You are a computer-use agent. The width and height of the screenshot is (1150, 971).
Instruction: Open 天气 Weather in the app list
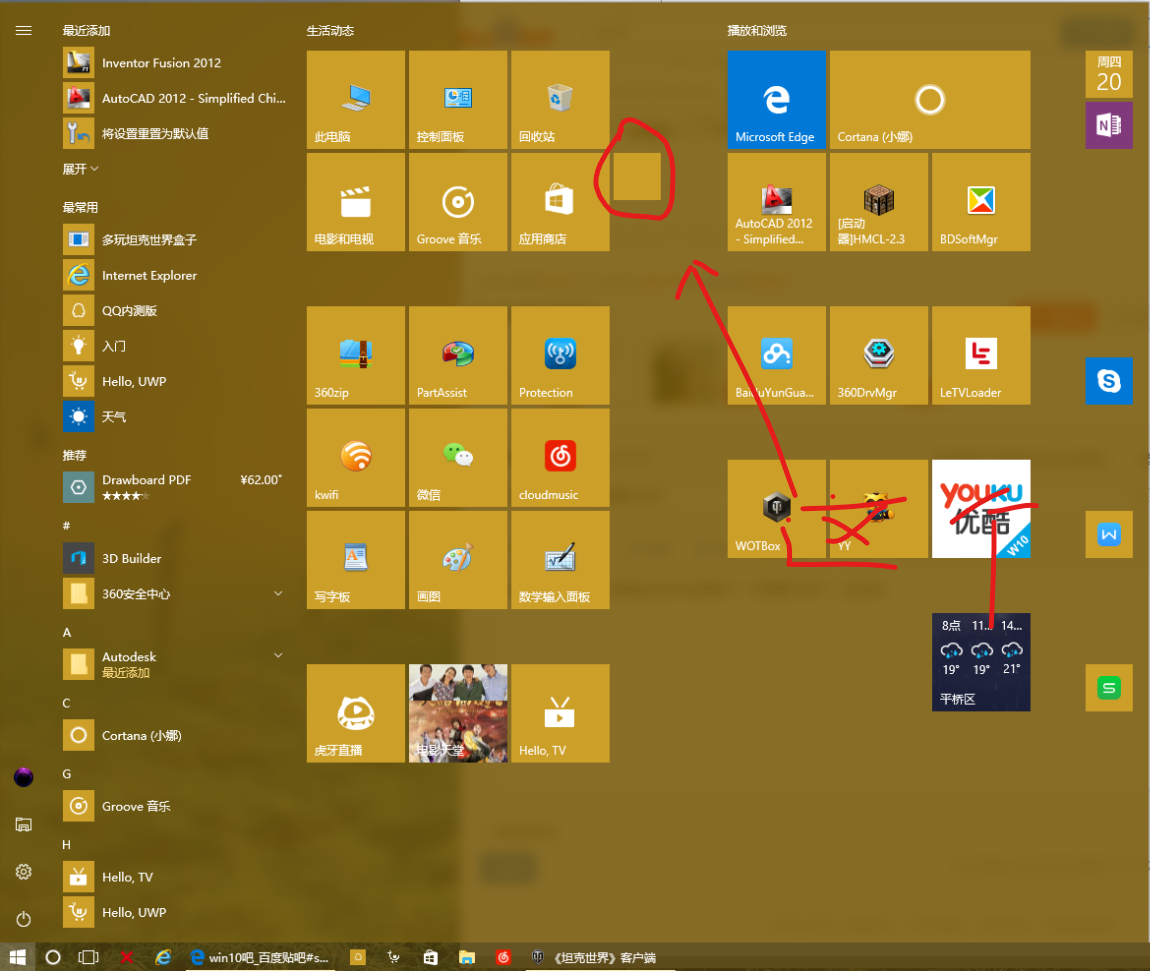(175, 417)
